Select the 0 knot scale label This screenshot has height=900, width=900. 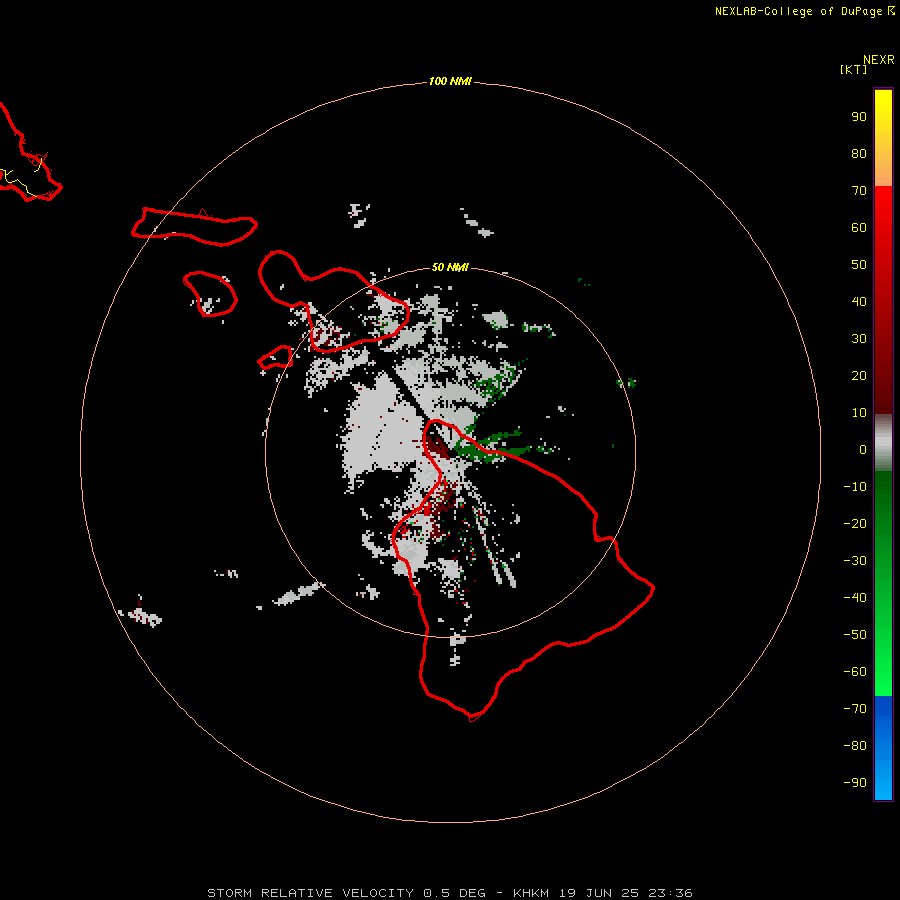click(x=863, y=449)
